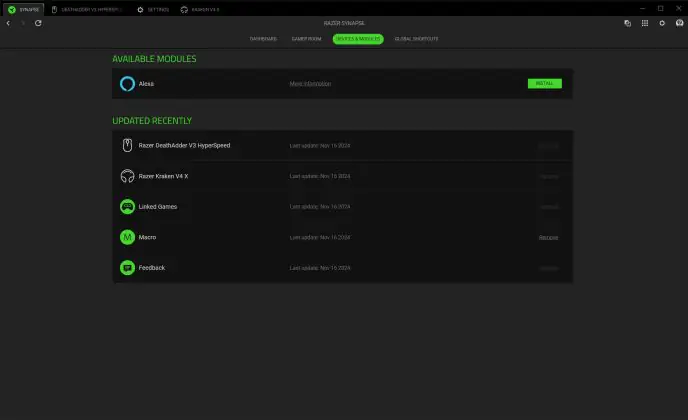The image size is (688, 420).
Task: Go to the Global Shortcuts section
Action: click(416, 39)
